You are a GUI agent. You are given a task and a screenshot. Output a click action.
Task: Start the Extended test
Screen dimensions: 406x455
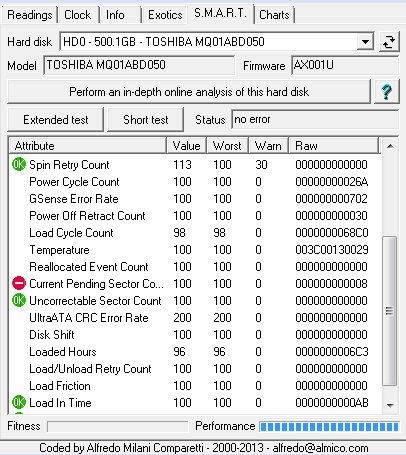coord(56,120)
